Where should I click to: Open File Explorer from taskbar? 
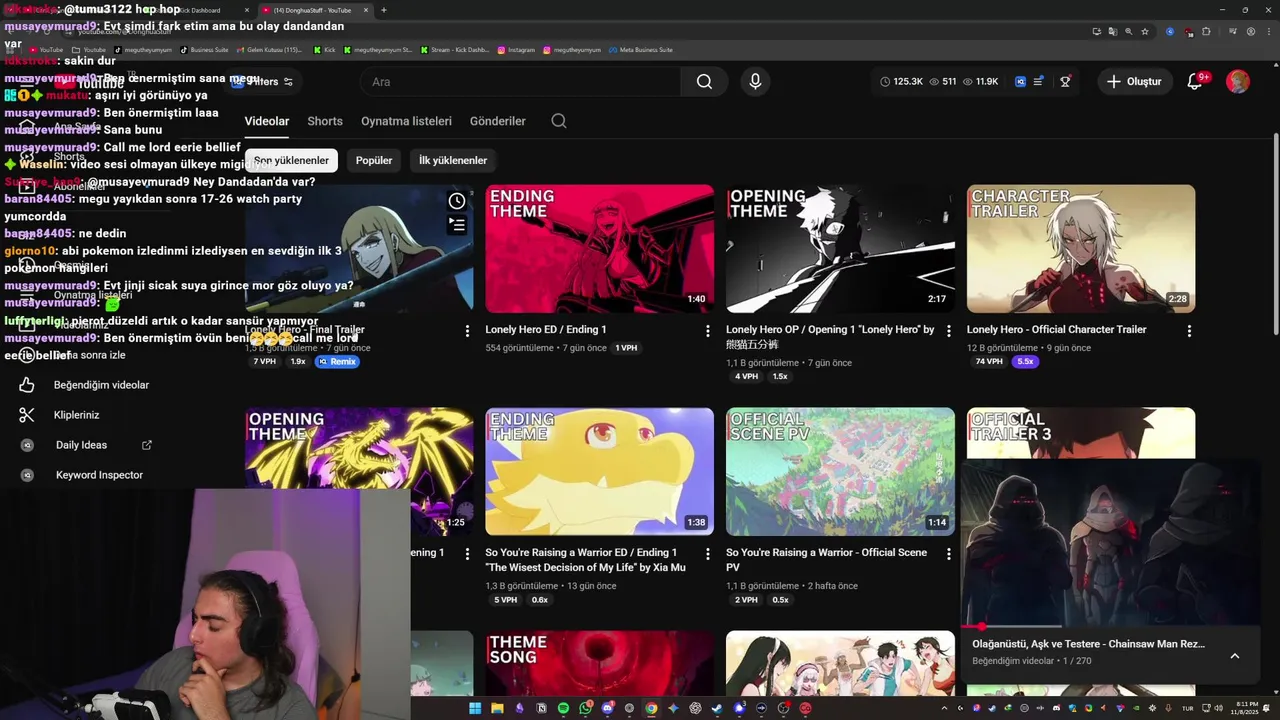pyautogui.click(x=497, y=708)
